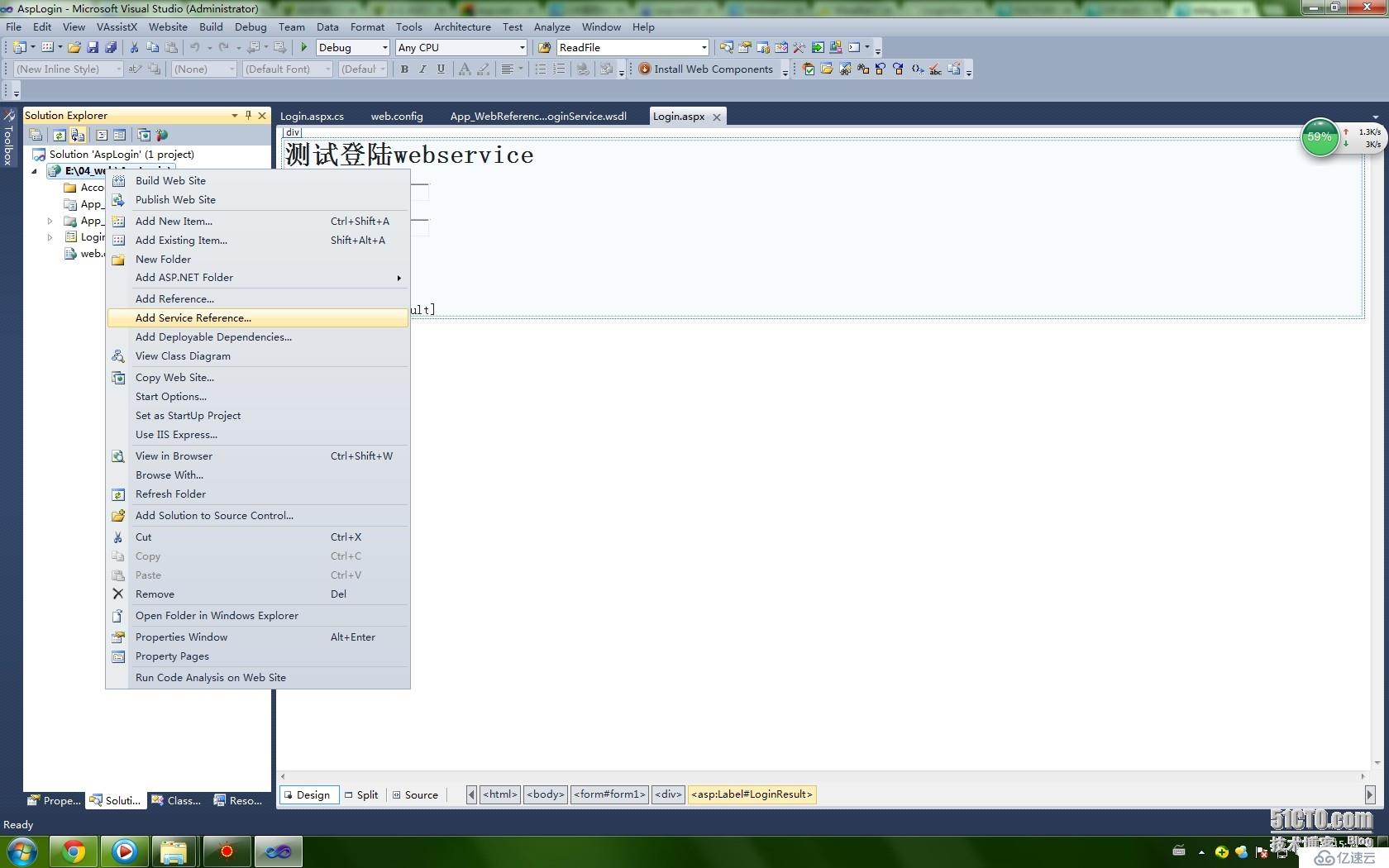Open the VAssistX menu

point(117,26)
